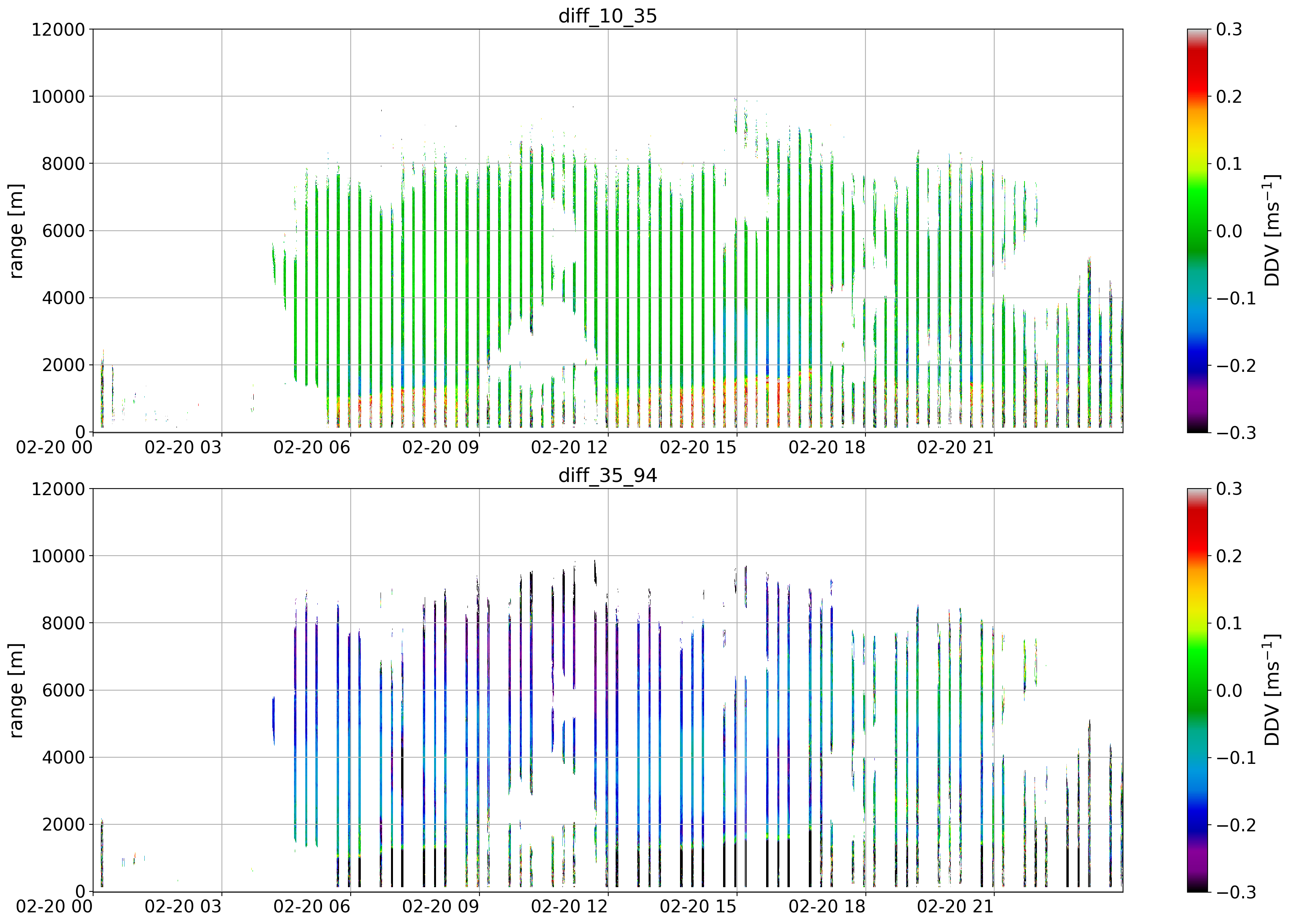The height and width of the screenshot is (924, 1291).
Task: Select the range [m] axis label of diff_35_94
Action: (17, 690)
